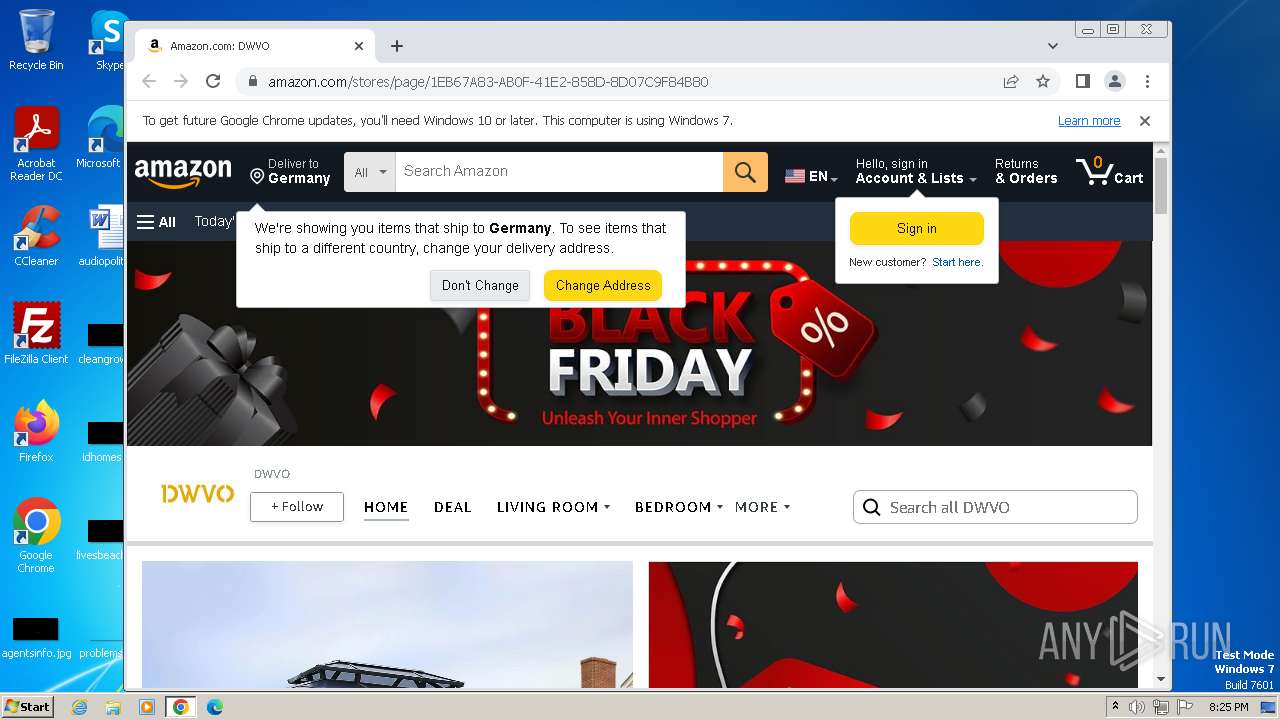Open the All hamburger menu
Viewport: 1280px width, 720px height.
(156, 222)
